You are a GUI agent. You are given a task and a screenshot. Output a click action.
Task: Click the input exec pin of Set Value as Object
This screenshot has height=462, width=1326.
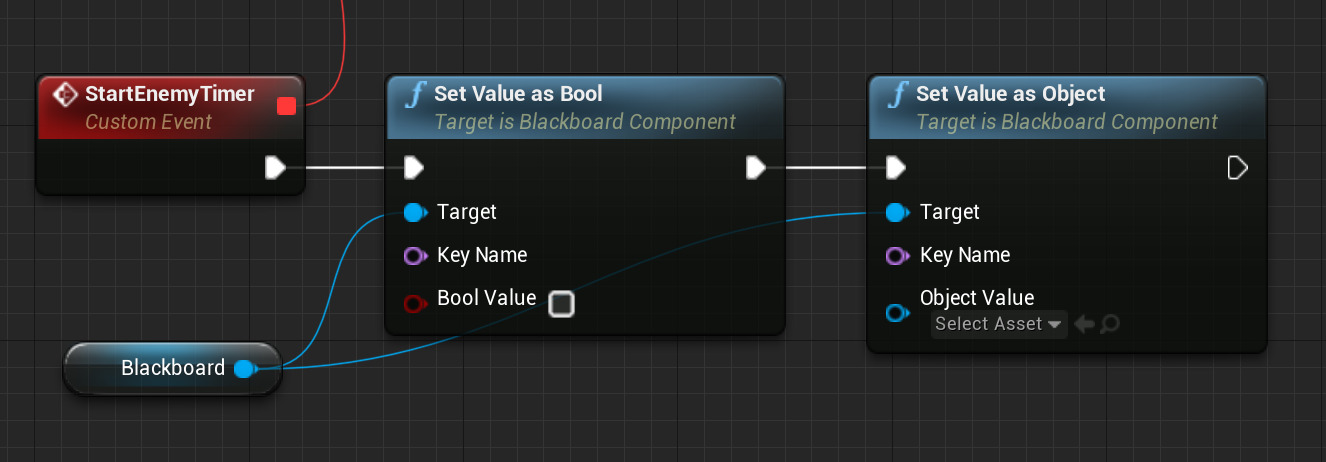tap(895, 167)
